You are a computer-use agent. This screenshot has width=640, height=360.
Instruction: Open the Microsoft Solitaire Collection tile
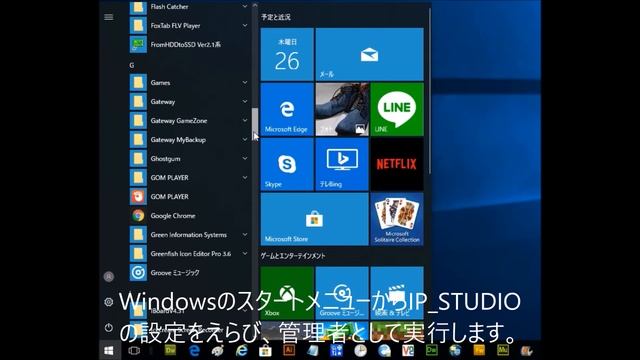click(x=397, y=219)
